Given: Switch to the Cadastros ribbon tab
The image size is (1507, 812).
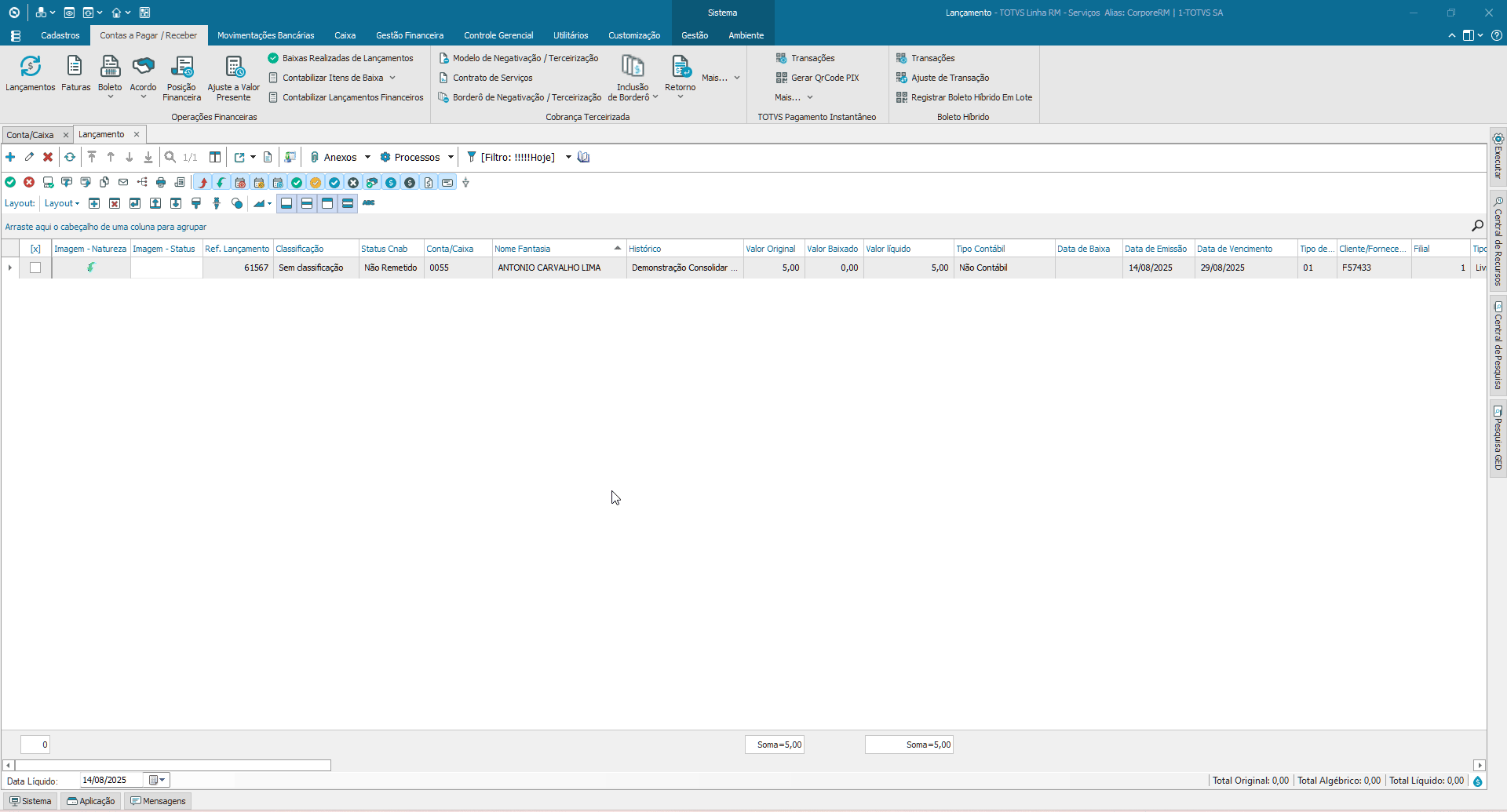Looking at the screenshot, I should pos(60,35).
